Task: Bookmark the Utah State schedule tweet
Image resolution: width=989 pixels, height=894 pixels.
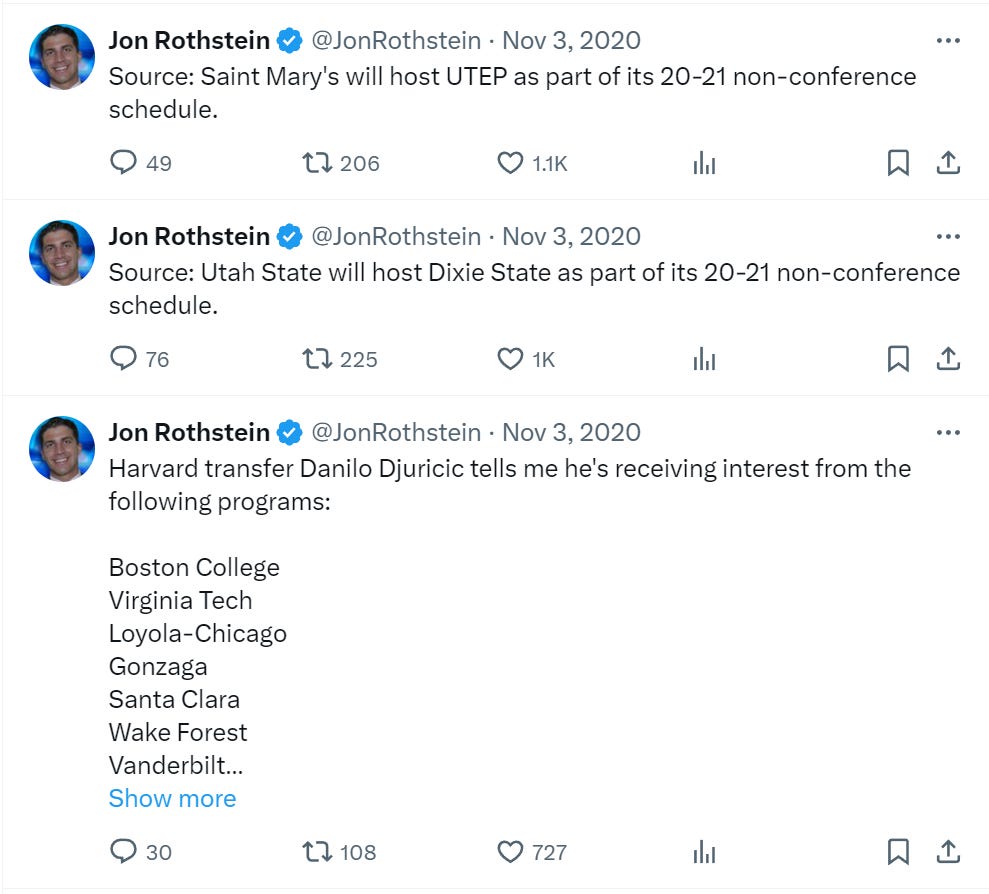Action: (x=898, y=357)
